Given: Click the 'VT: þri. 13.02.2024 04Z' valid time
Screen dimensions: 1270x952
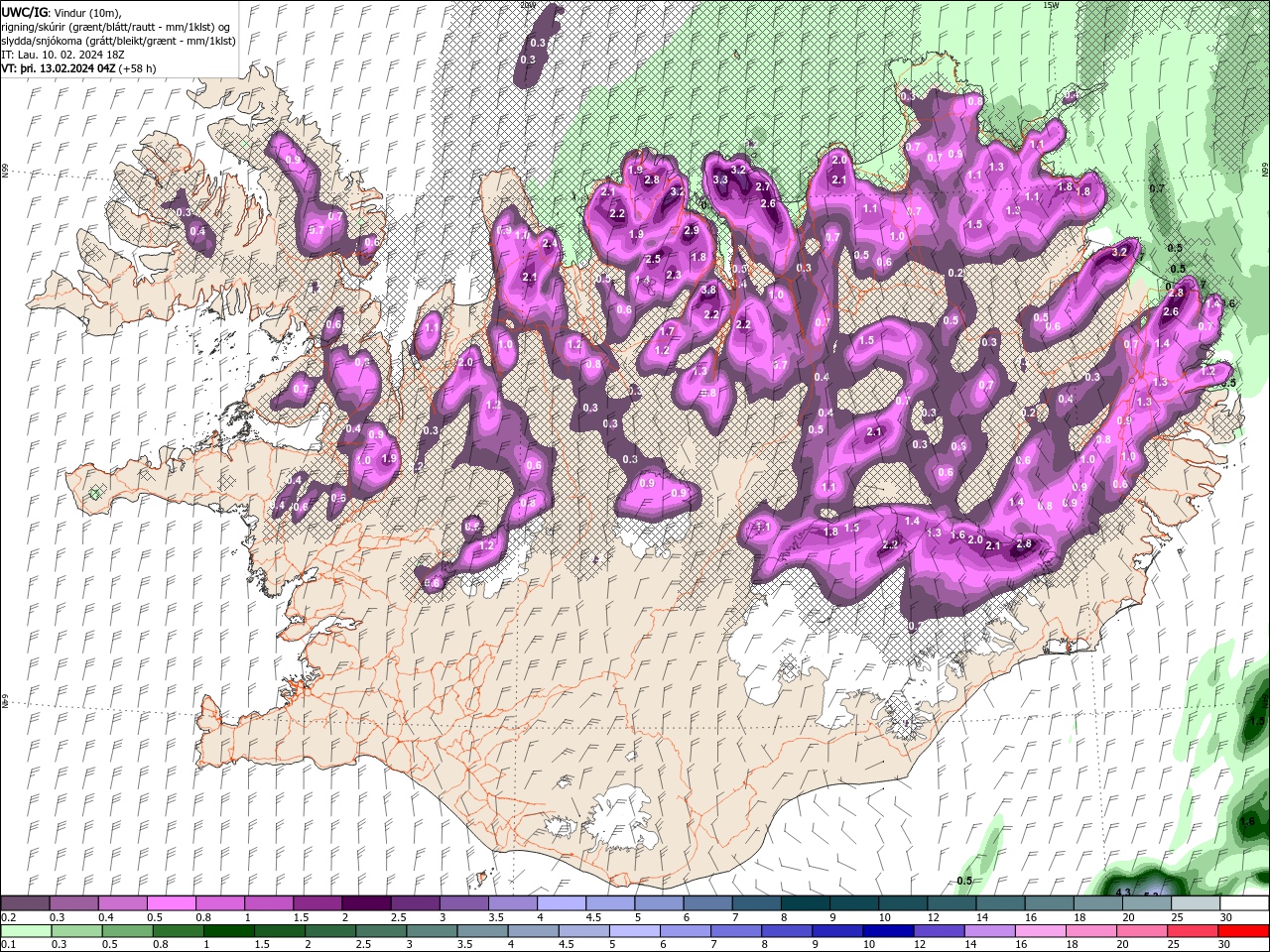Looking at the screenshot, I should (59, 68).
